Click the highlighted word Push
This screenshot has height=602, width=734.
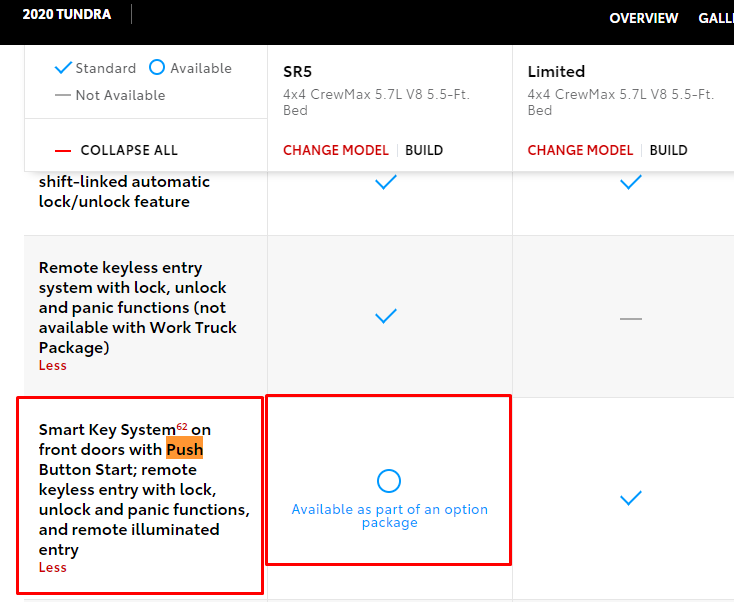(x=184, y=449)
